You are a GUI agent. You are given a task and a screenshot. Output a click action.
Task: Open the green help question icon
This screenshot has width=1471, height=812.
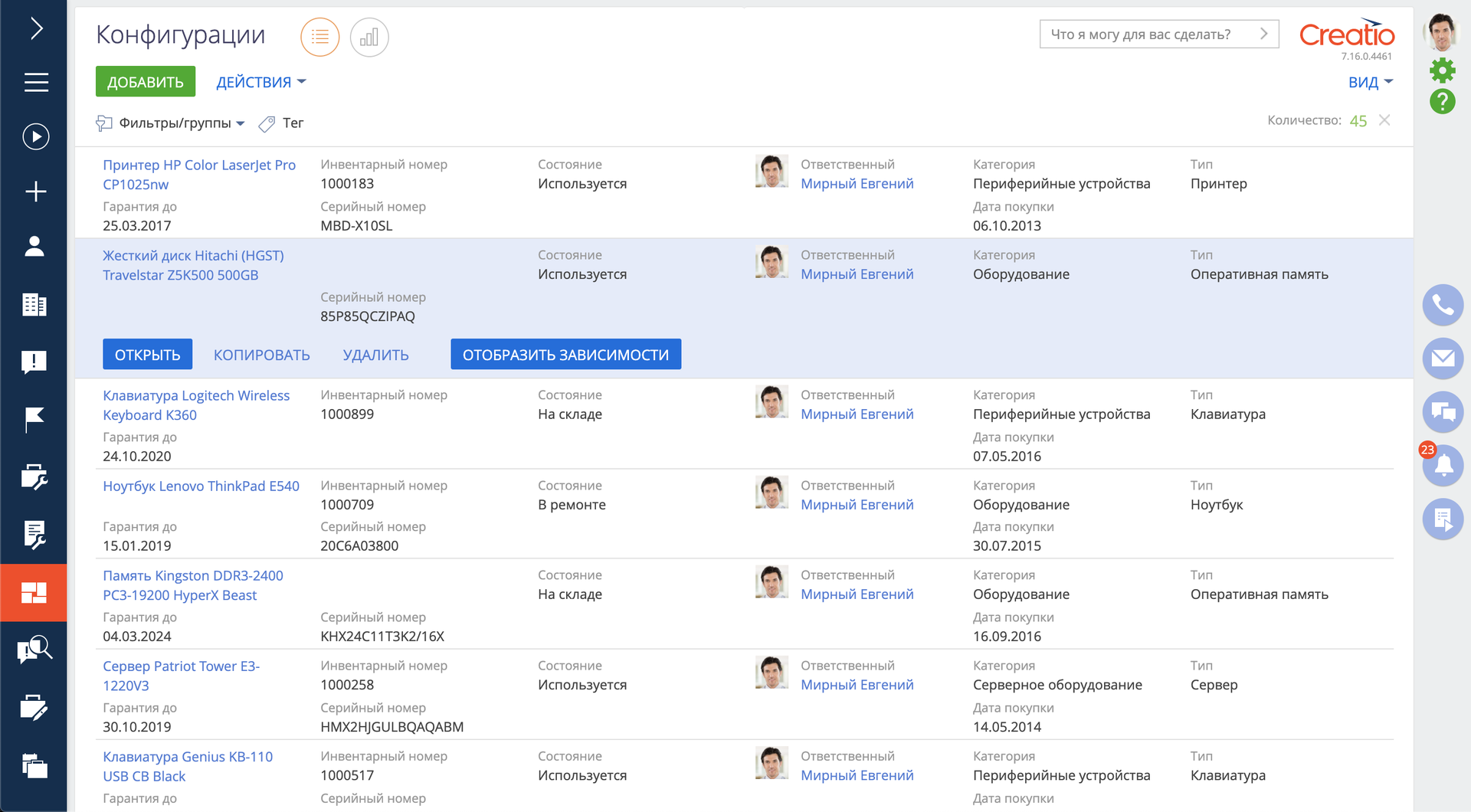pos(1443,102)
